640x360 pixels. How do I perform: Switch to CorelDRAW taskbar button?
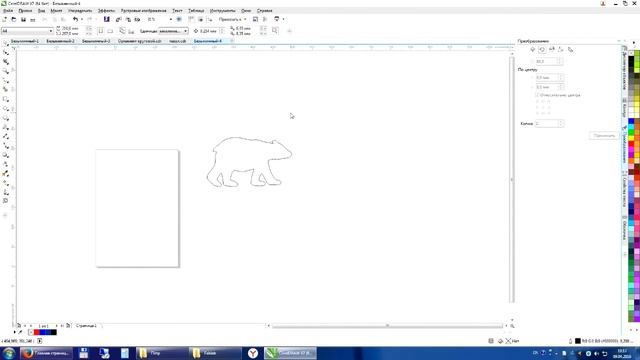tap(290, 353)
